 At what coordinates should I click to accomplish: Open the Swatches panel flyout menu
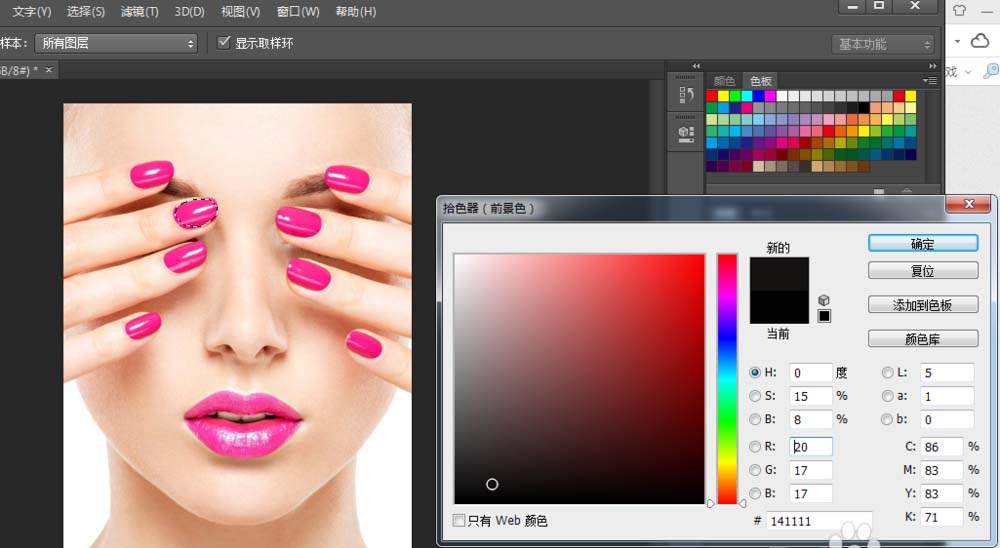[930, 81]
